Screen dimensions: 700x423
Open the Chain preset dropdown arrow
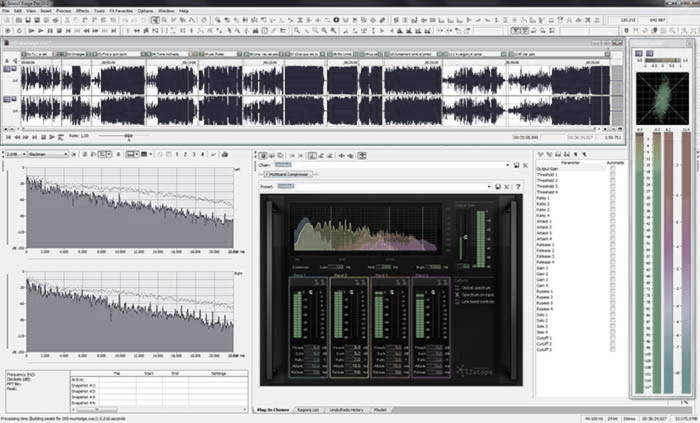pyautogui.click(x=508, y=165)
